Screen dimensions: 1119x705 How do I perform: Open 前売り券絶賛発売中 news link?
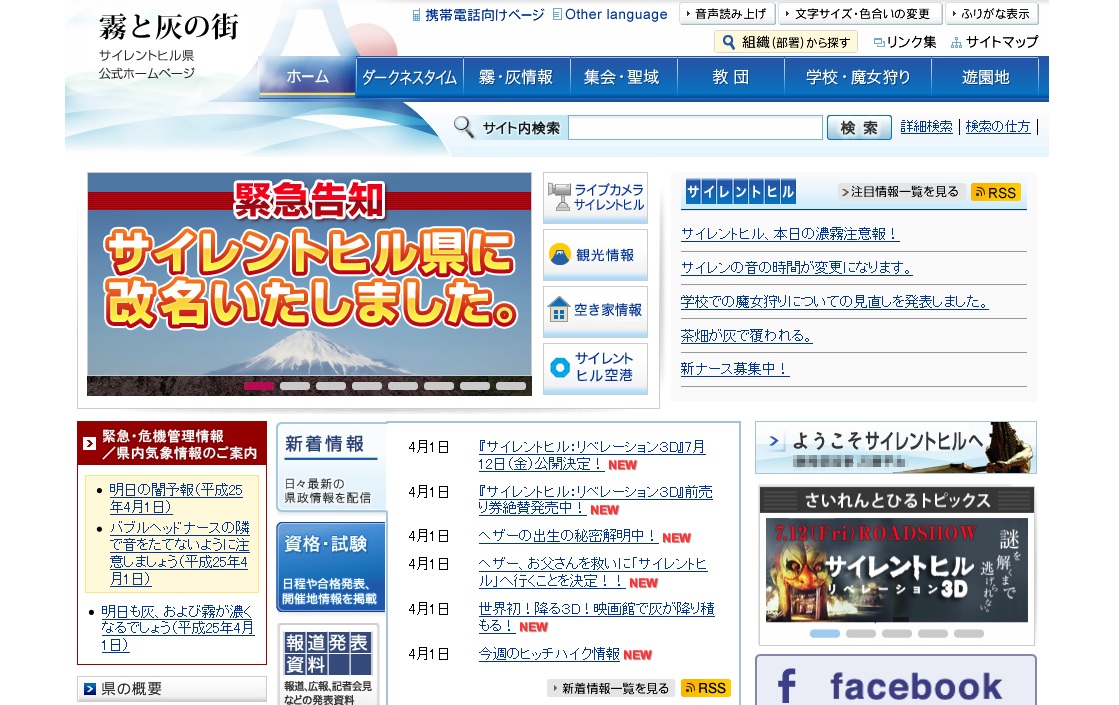click(595, 500)
